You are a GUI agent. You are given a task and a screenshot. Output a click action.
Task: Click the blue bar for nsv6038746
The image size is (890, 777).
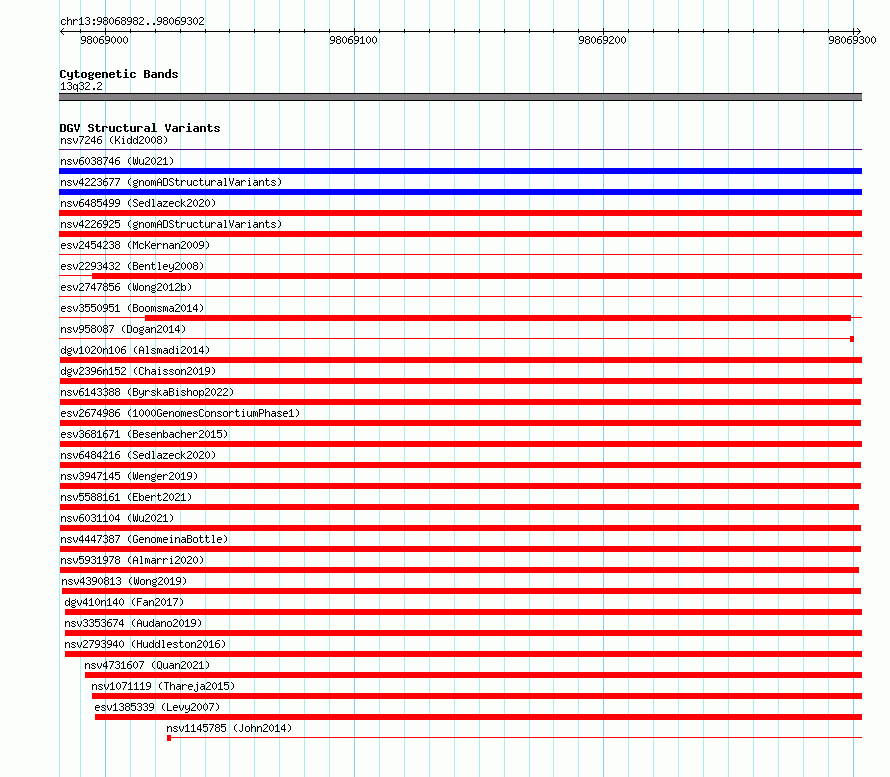pos(460,171)
